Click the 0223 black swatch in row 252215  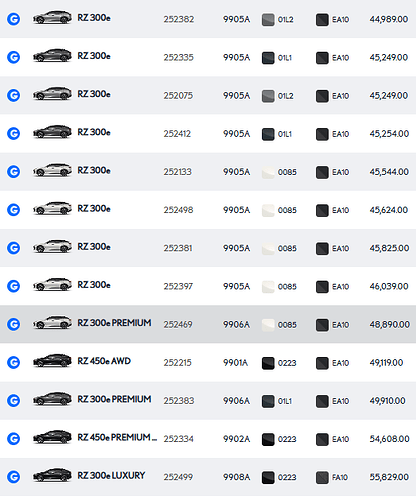click(x=268, y=363)
